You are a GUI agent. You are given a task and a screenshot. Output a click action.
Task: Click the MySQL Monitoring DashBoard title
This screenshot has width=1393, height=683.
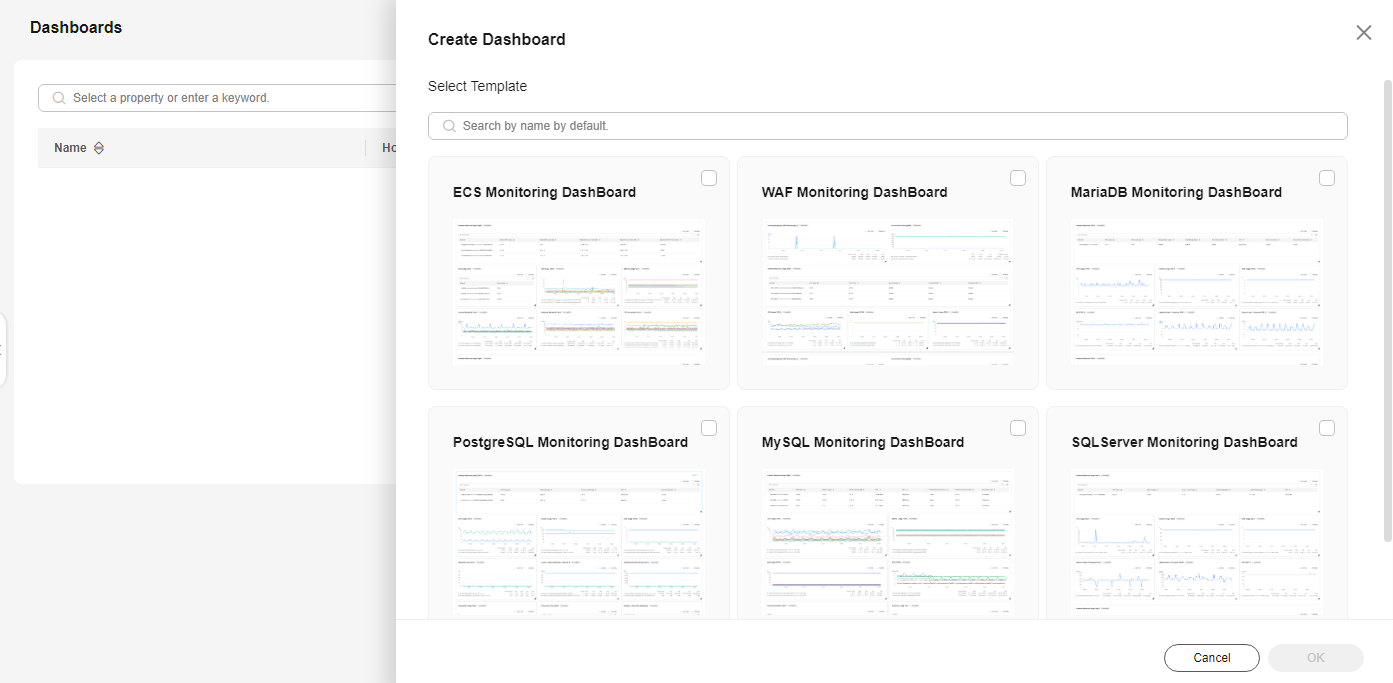tap(863, 442)
